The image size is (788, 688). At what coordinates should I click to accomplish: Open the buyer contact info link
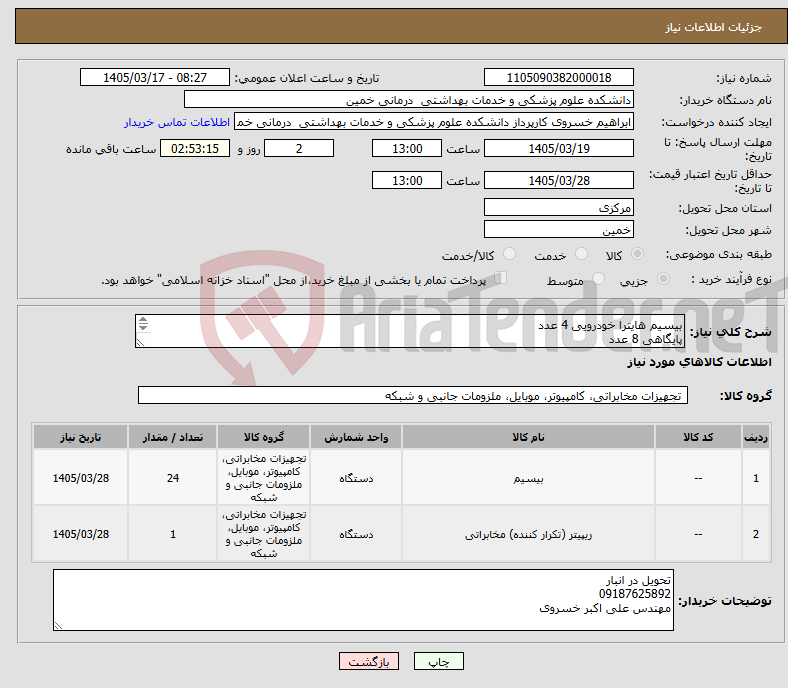[177, 122]
